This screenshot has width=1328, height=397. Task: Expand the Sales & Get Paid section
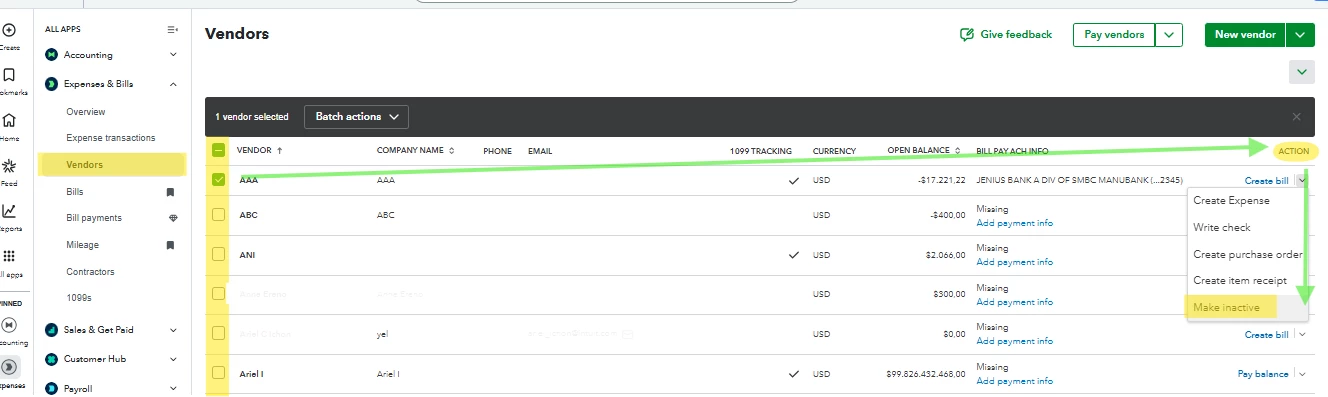coord(173,329)
